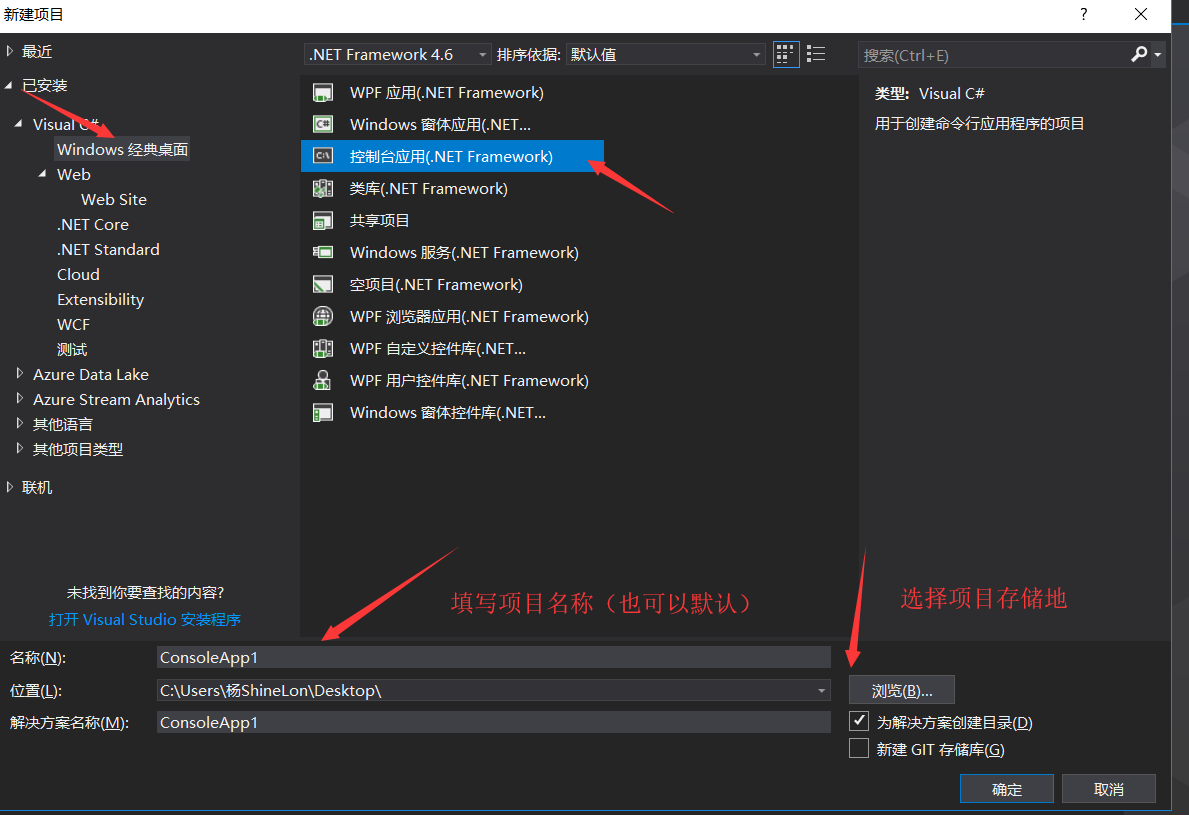
Task: Click the 名称 ConsoleApp1 input field
Action: [x=494, y=657]
